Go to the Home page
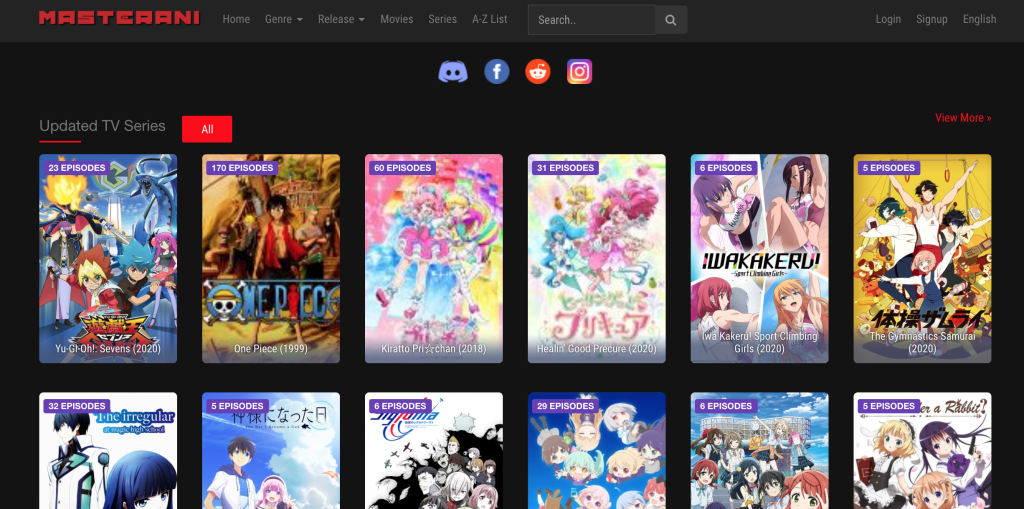Viewport: 1024px width, 509px height. [236, 20]
